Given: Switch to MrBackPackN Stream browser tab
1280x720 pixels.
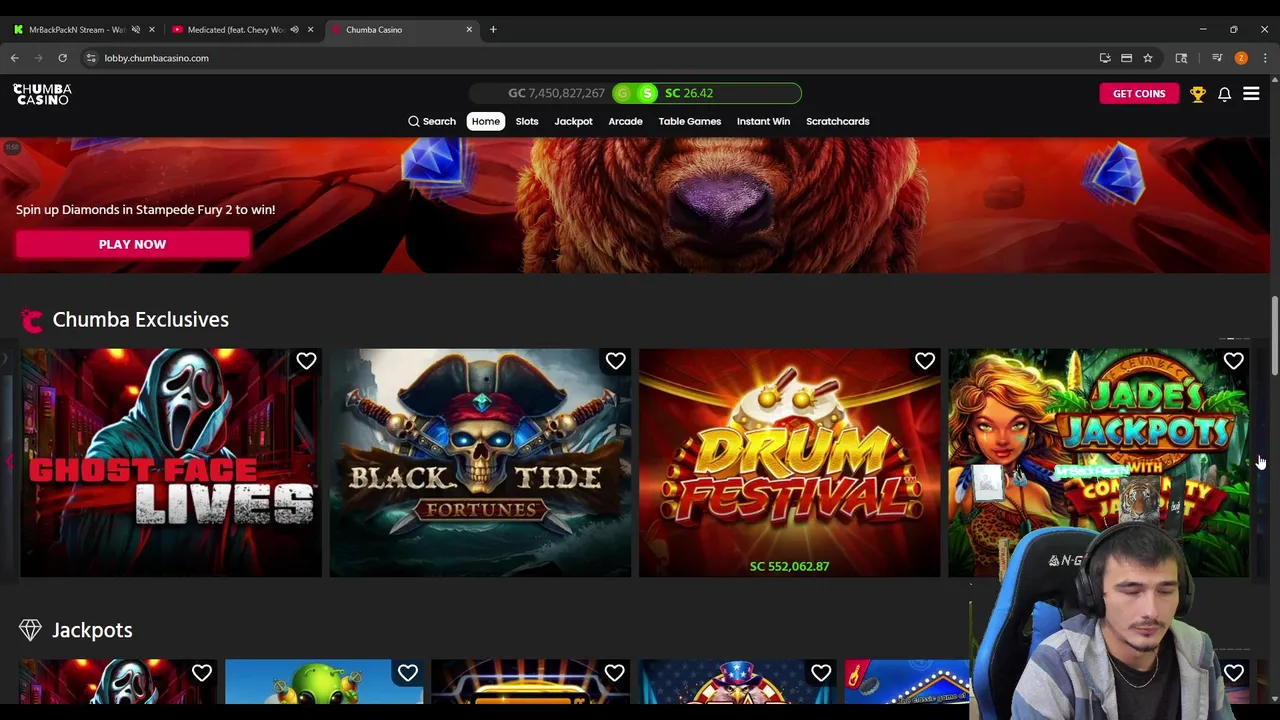Looking at the screenshot, I should (x=77, y=30).
